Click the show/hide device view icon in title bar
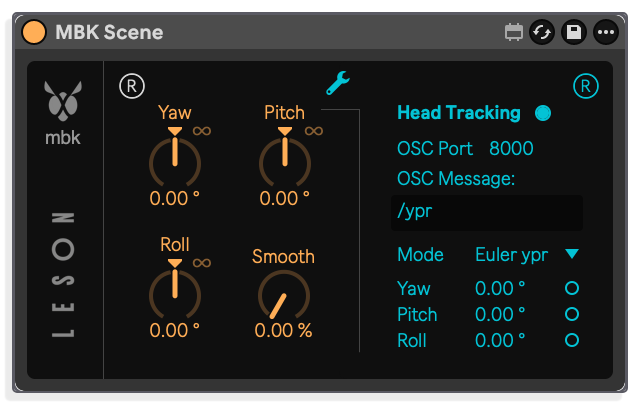Screen dimensions: 640x405 point(513,32)
